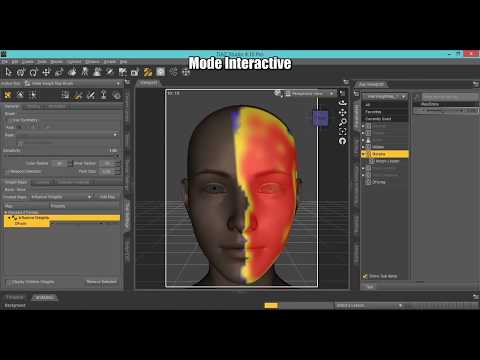Open the Tool Settings active tool dropdown
The width and height of the screenshot is (480, 360).
73,83
